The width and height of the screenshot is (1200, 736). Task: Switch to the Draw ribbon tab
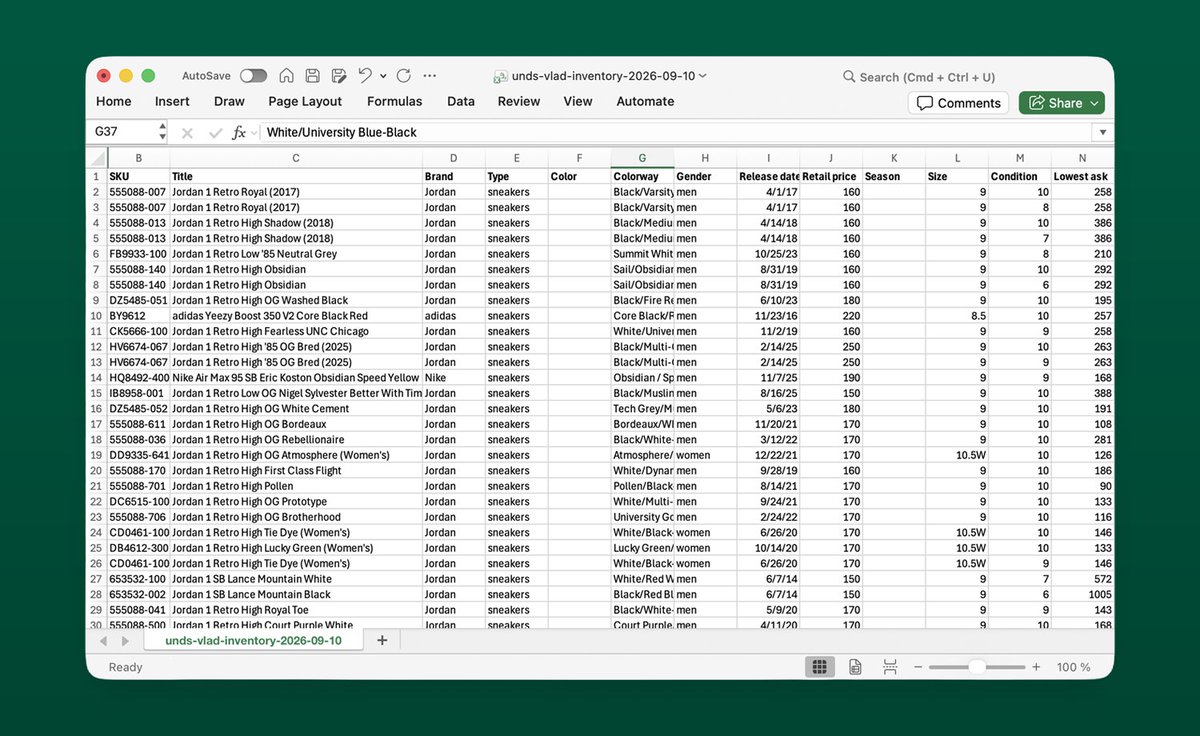[229, 101]
